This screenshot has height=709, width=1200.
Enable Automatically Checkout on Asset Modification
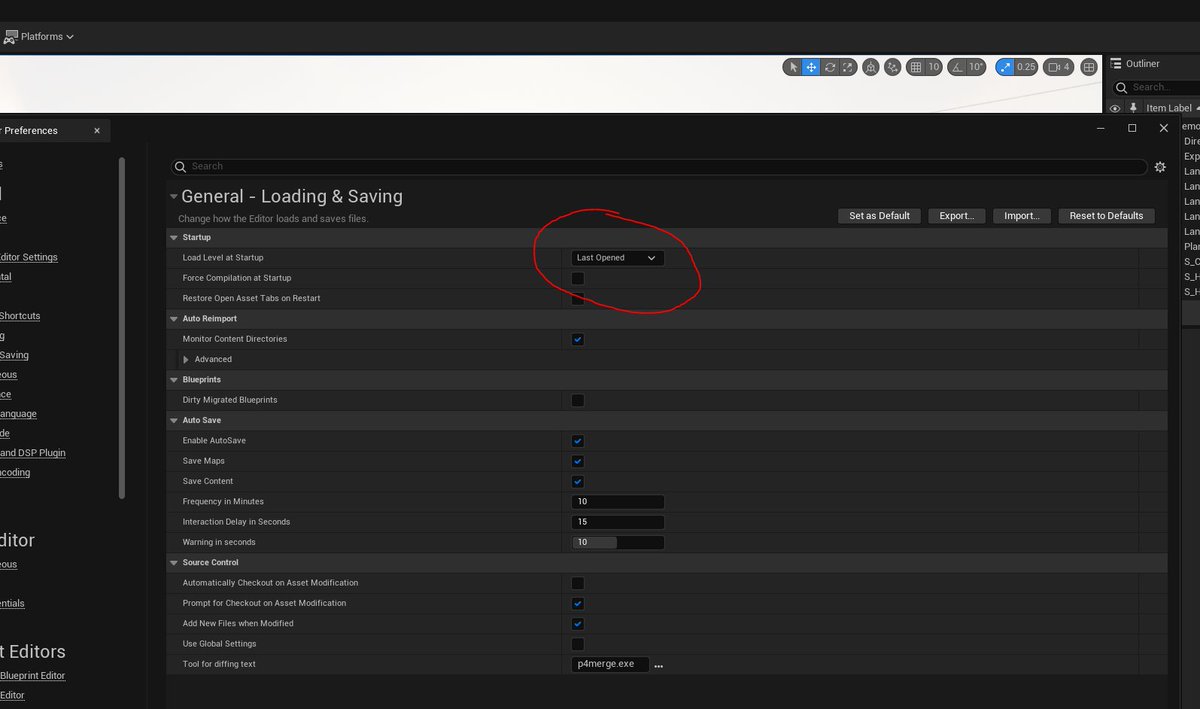(578, 583)
